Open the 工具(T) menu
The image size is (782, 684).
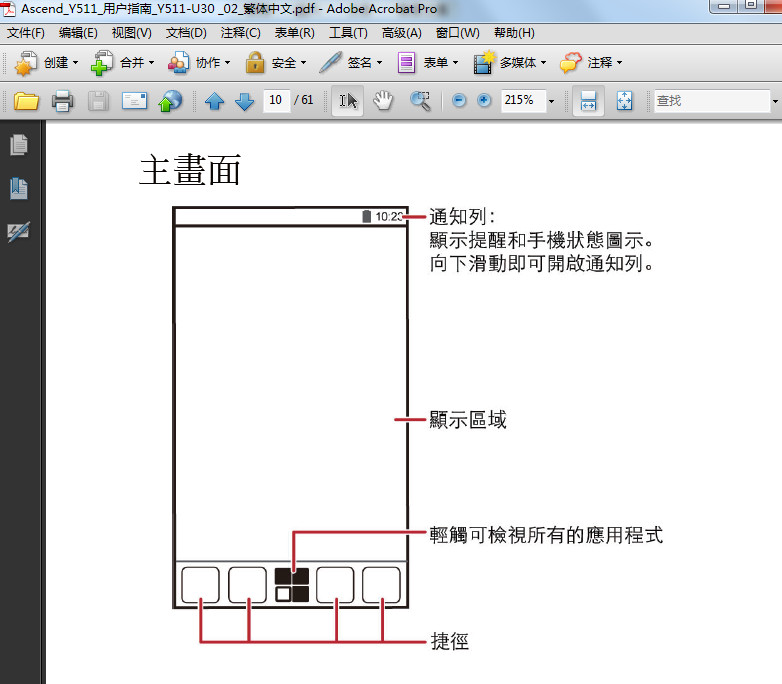tap(348, 33)
